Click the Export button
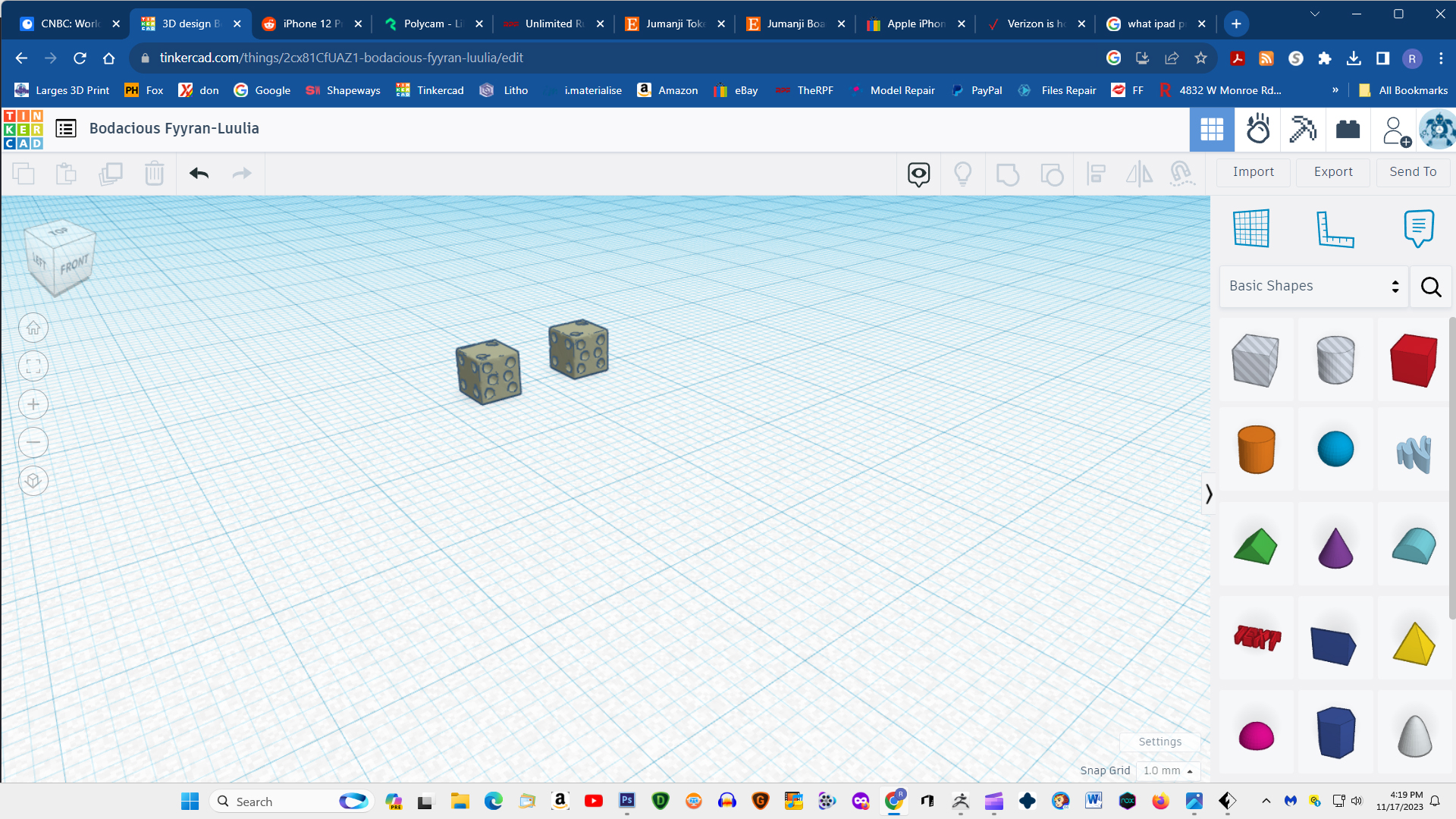Image resolution: width=1456 pixels, height=819 pixels. click(1333, 172)
